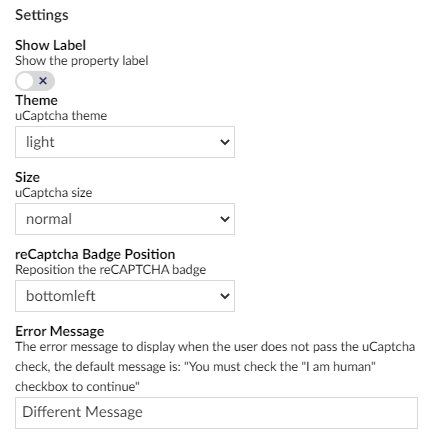Click the white knob of the Show Label switch
The height and width of the screenshot is (442, 437).
tap(25, 81)
